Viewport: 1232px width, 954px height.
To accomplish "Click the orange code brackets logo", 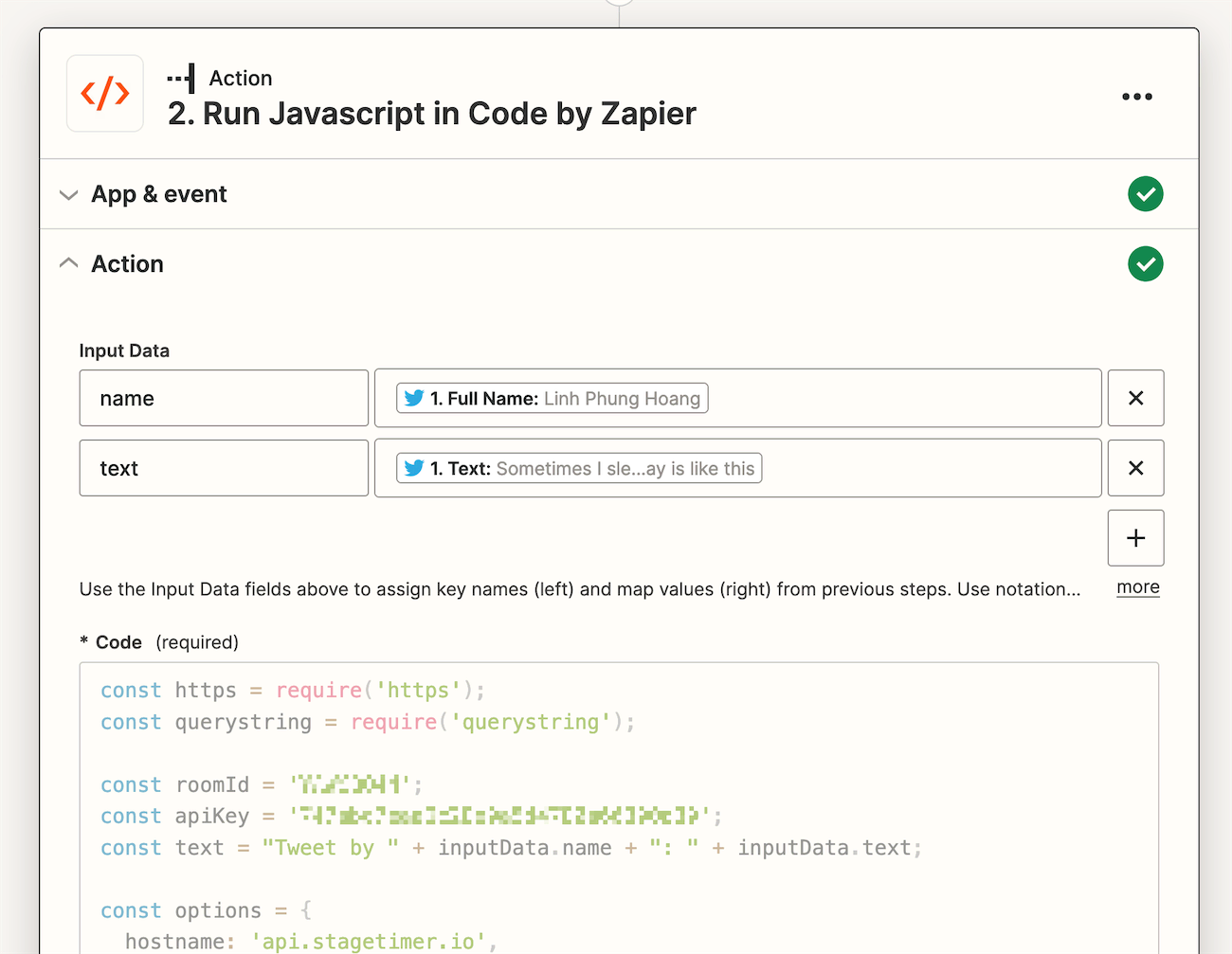I will pyautogui.click(x=104, y=93).
